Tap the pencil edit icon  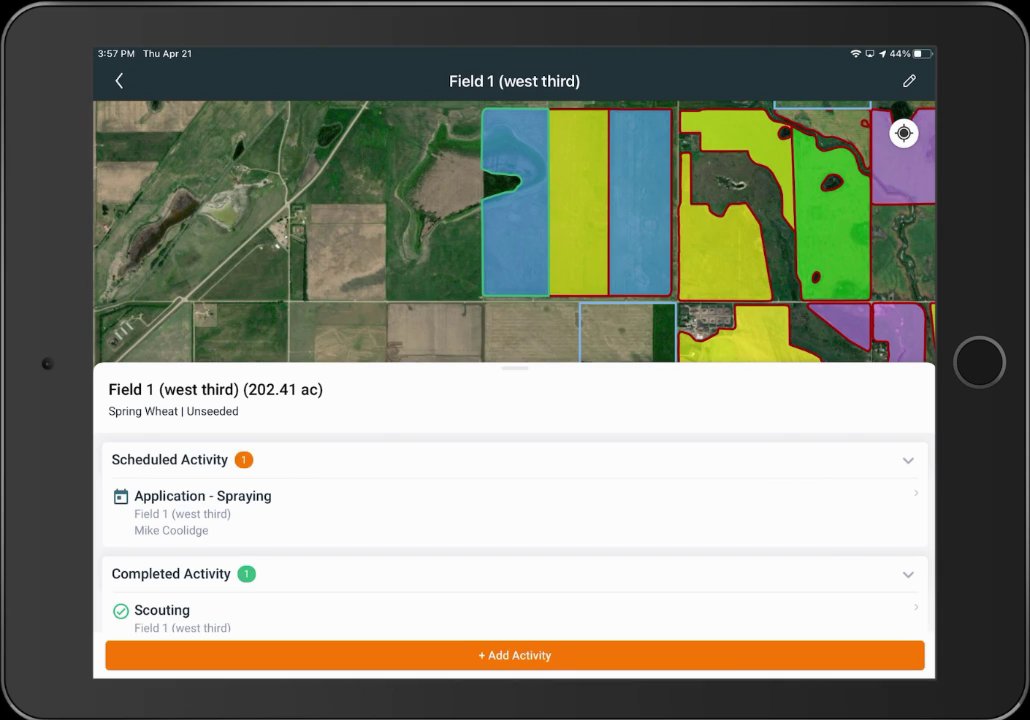[909, 81]
